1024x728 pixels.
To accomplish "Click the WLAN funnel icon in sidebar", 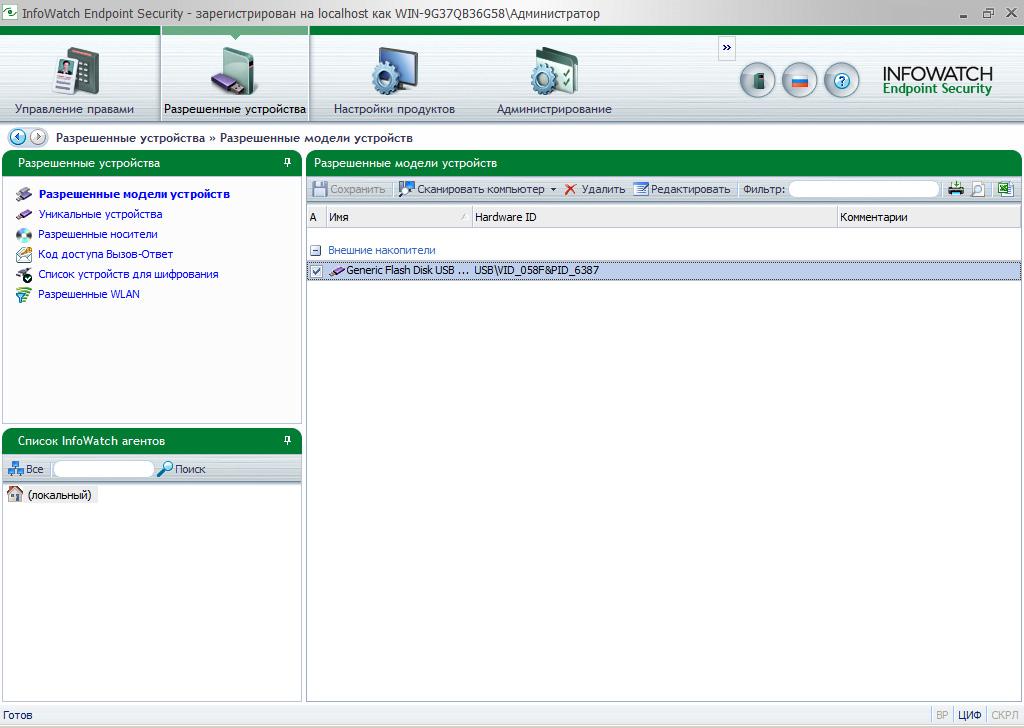I will coord(24,295).
